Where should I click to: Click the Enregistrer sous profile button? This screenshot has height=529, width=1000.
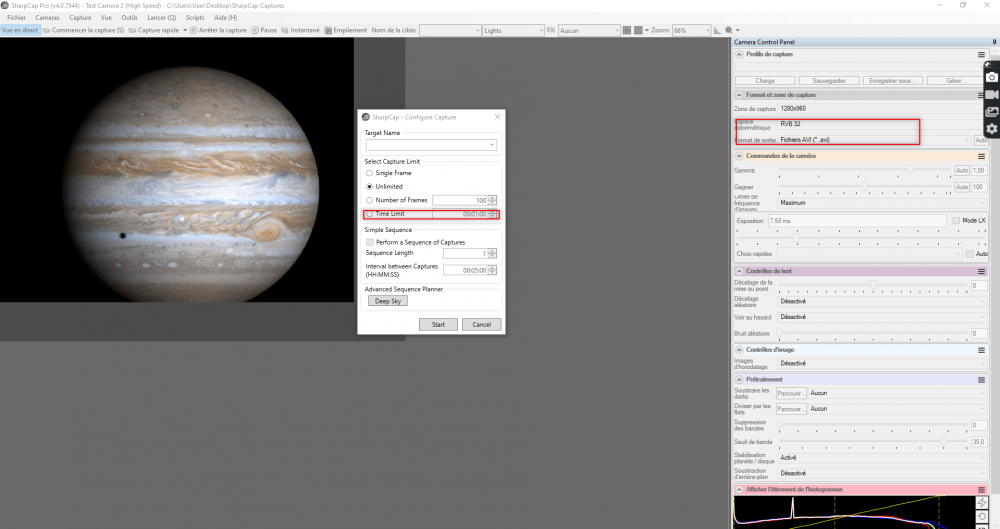coord(893,80)
